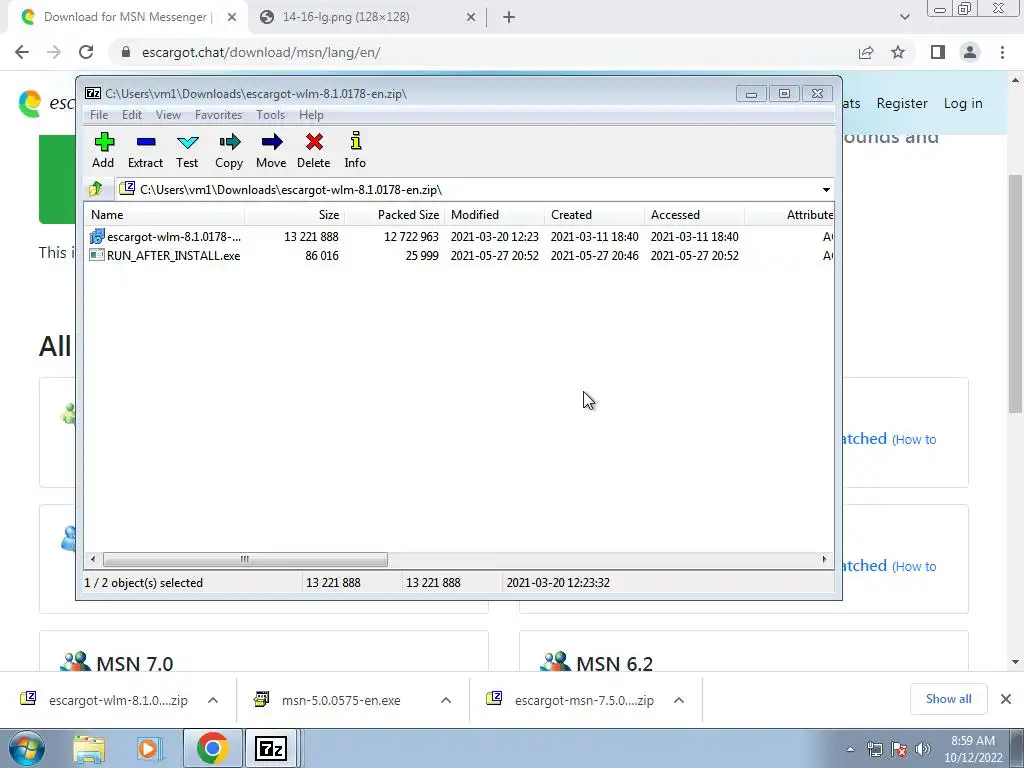Expand Chrome tab search chevron

point(904,18)
